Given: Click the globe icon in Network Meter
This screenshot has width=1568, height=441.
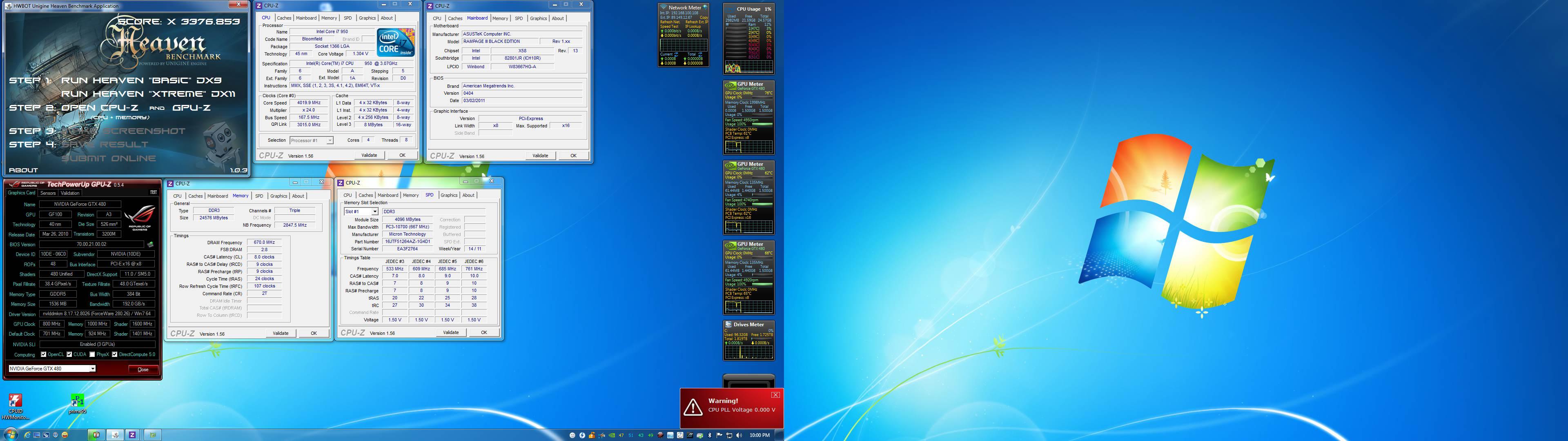Looking at the screenshot, I should tap(705, 7).
